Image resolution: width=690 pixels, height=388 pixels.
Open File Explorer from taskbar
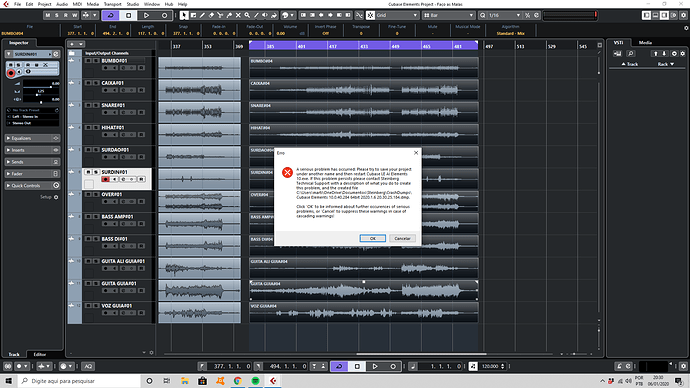(185, 381)
